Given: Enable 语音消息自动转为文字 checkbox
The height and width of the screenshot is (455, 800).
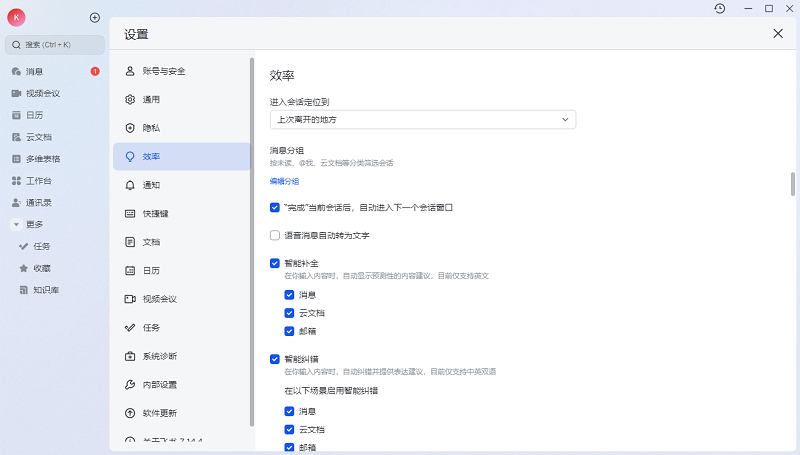Looking at the screenshot, I should (x=275, y=236).
